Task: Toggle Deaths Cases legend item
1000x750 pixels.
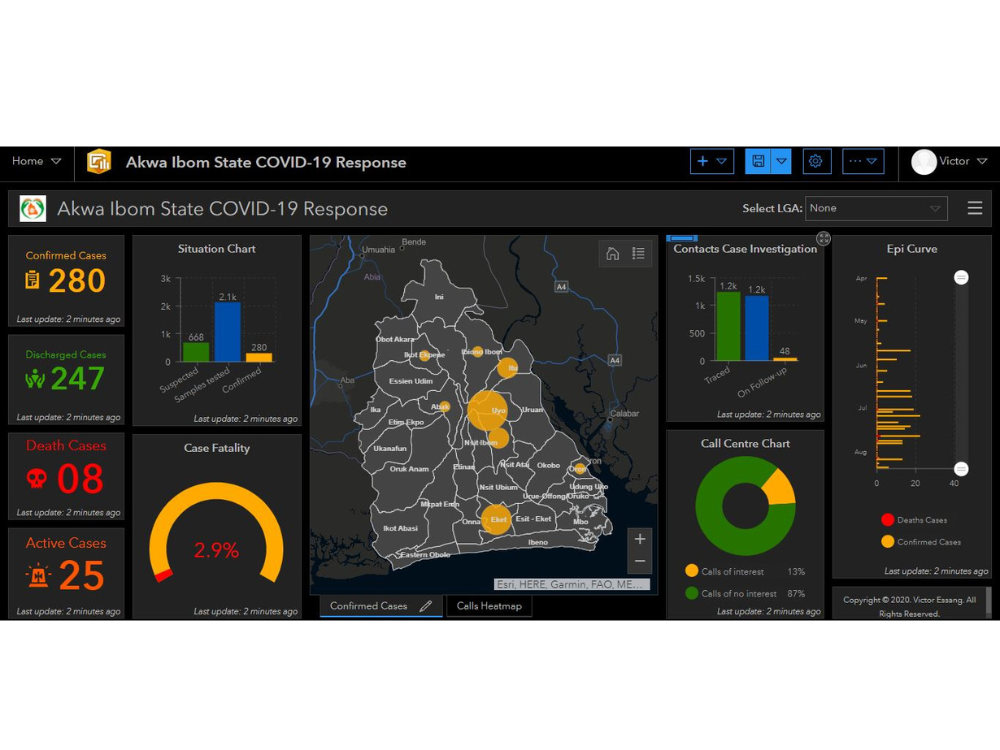Action: pyautogui.click(x=914, y=520)
